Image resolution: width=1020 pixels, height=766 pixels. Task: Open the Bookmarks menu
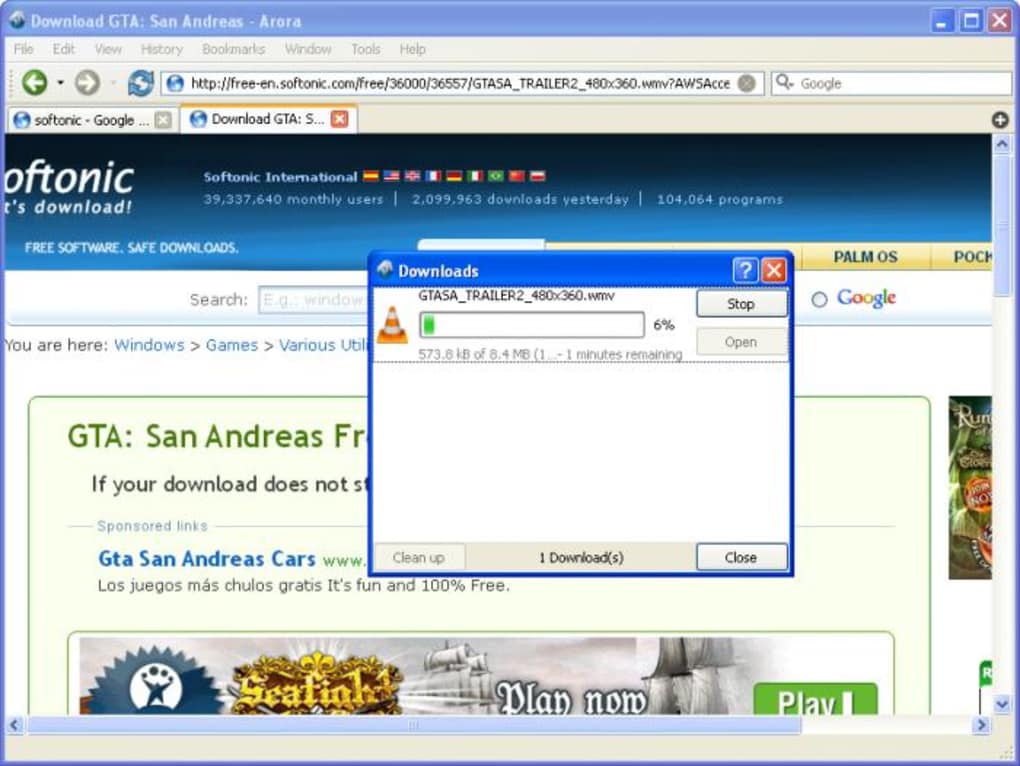click(233, 49)
